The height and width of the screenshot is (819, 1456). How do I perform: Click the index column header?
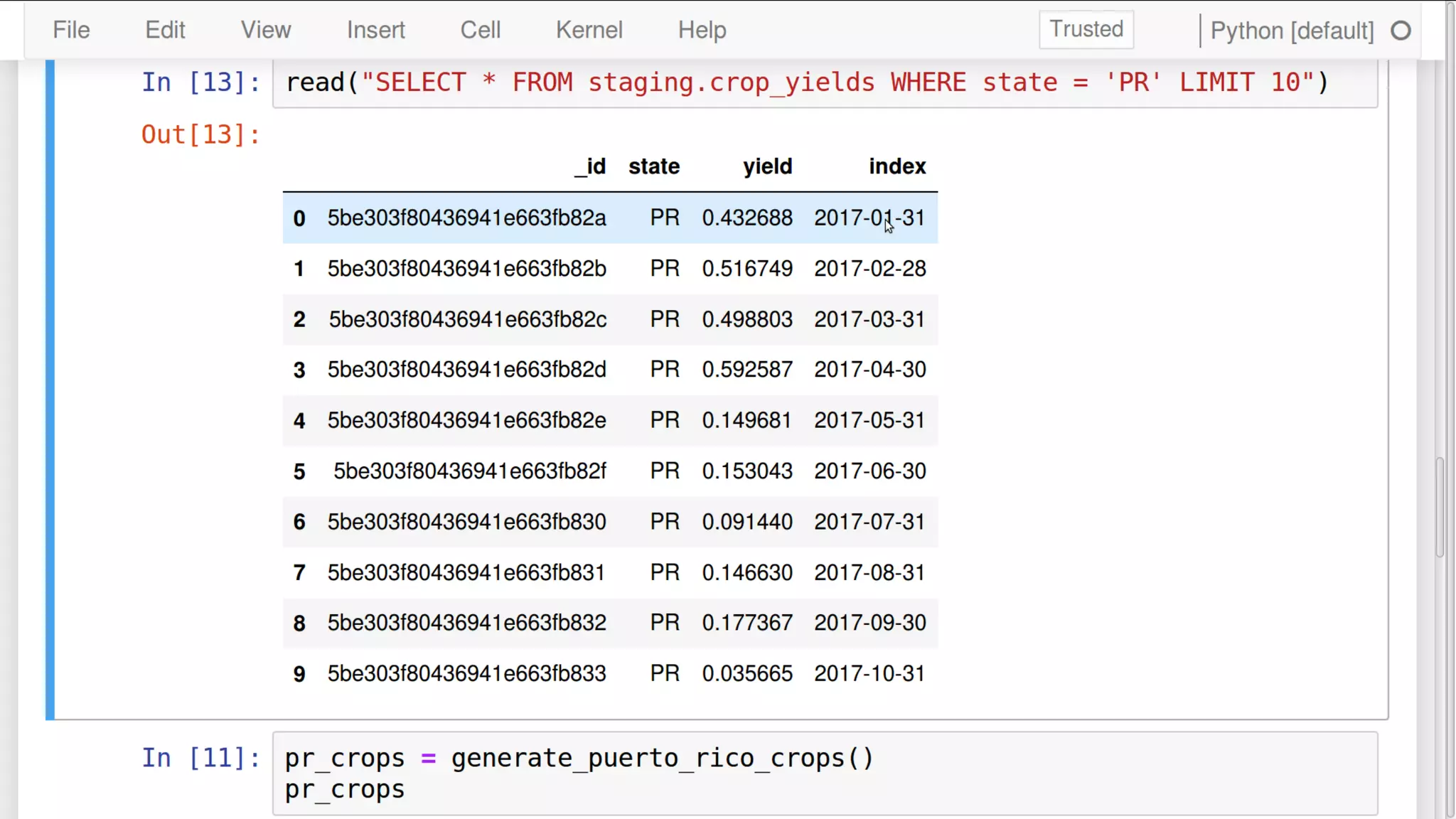point(896,166)
